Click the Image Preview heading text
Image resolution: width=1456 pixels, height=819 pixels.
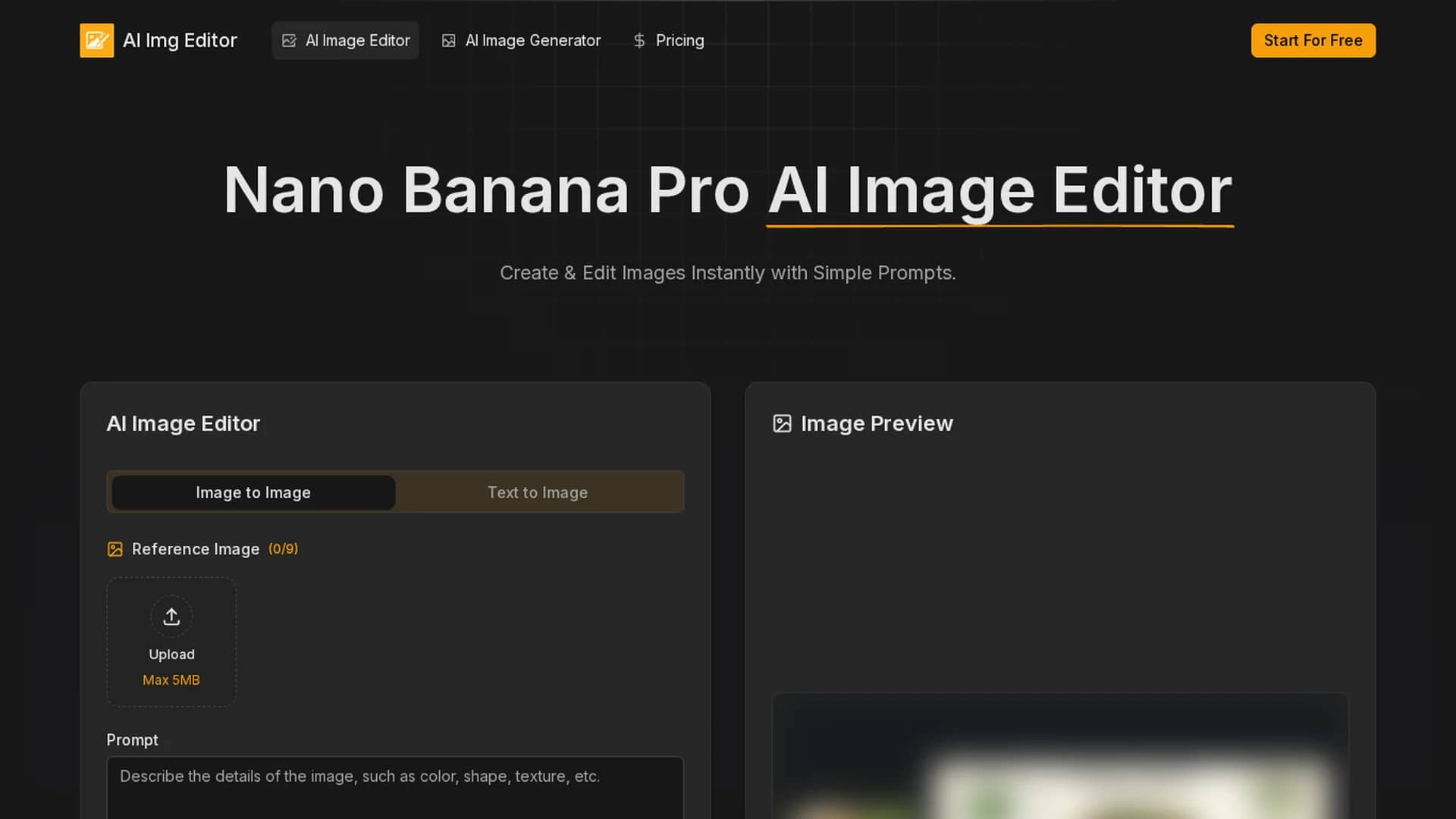(877, 423)
